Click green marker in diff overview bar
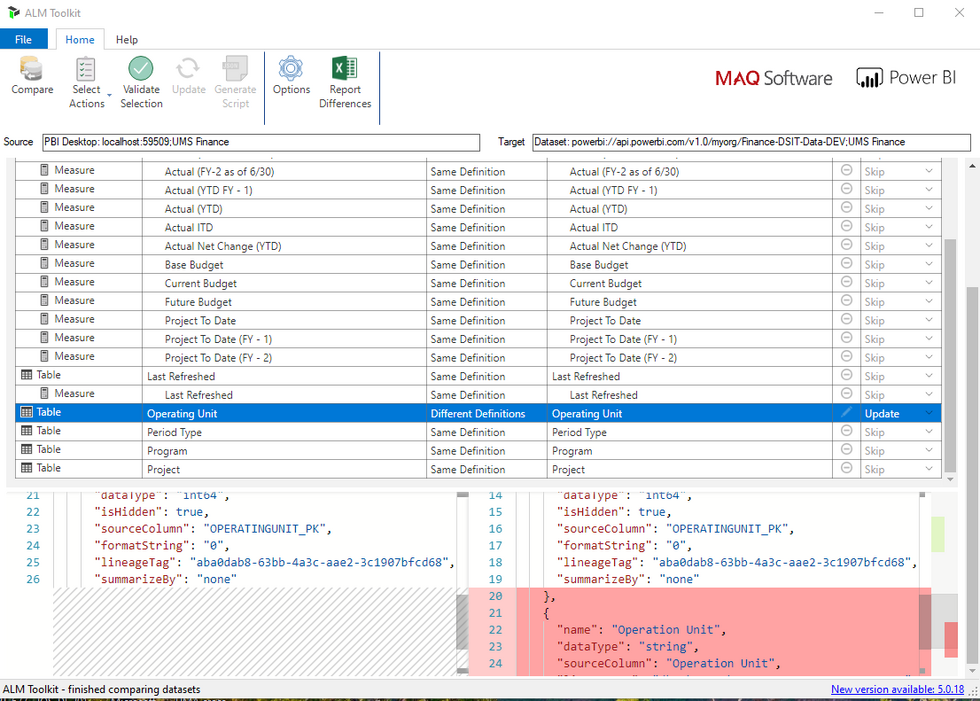980x701 pixels. pos(938,534)
